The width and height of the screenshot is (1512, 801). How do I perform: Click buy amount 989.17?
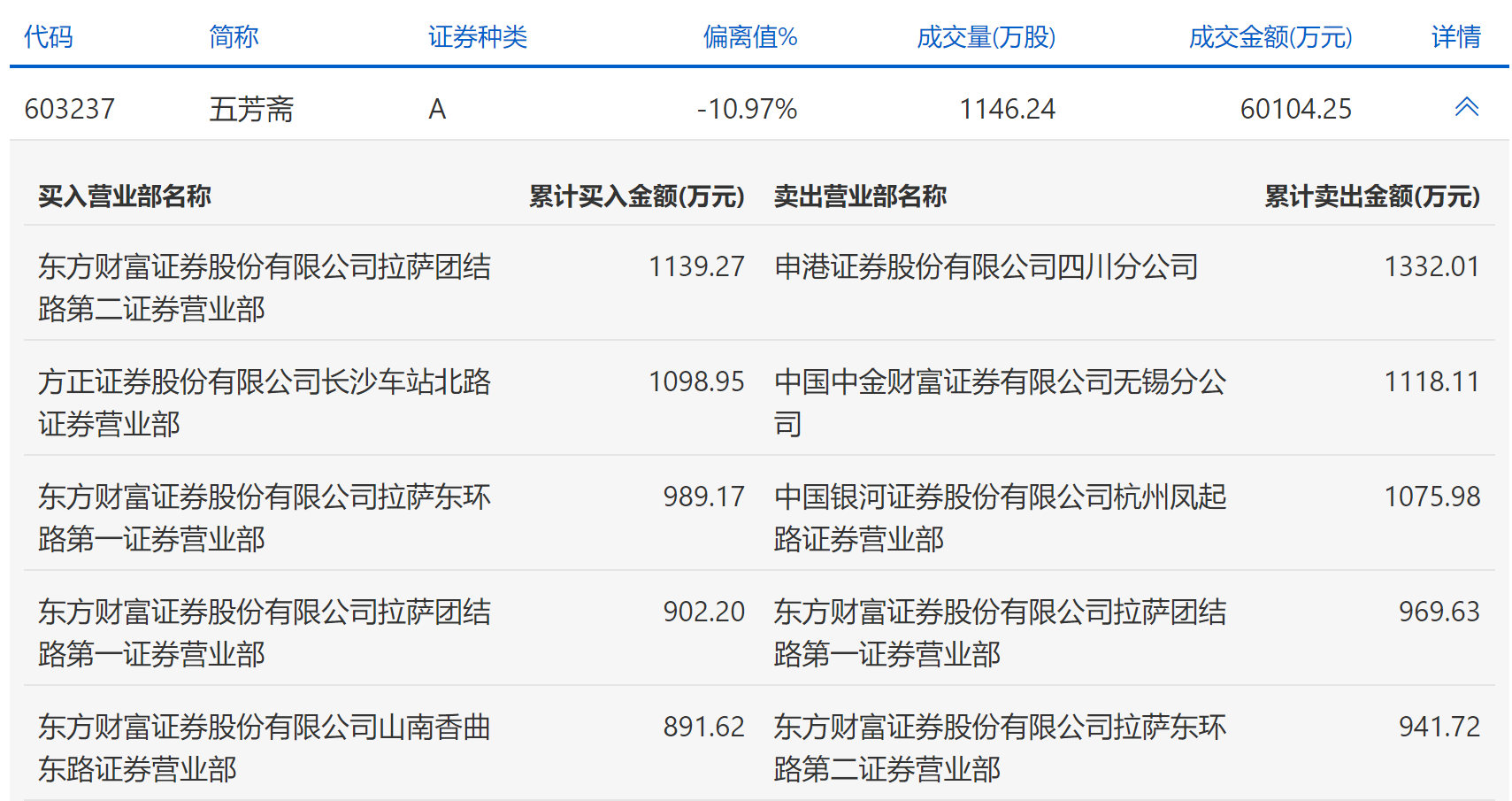tap(704, 497)
